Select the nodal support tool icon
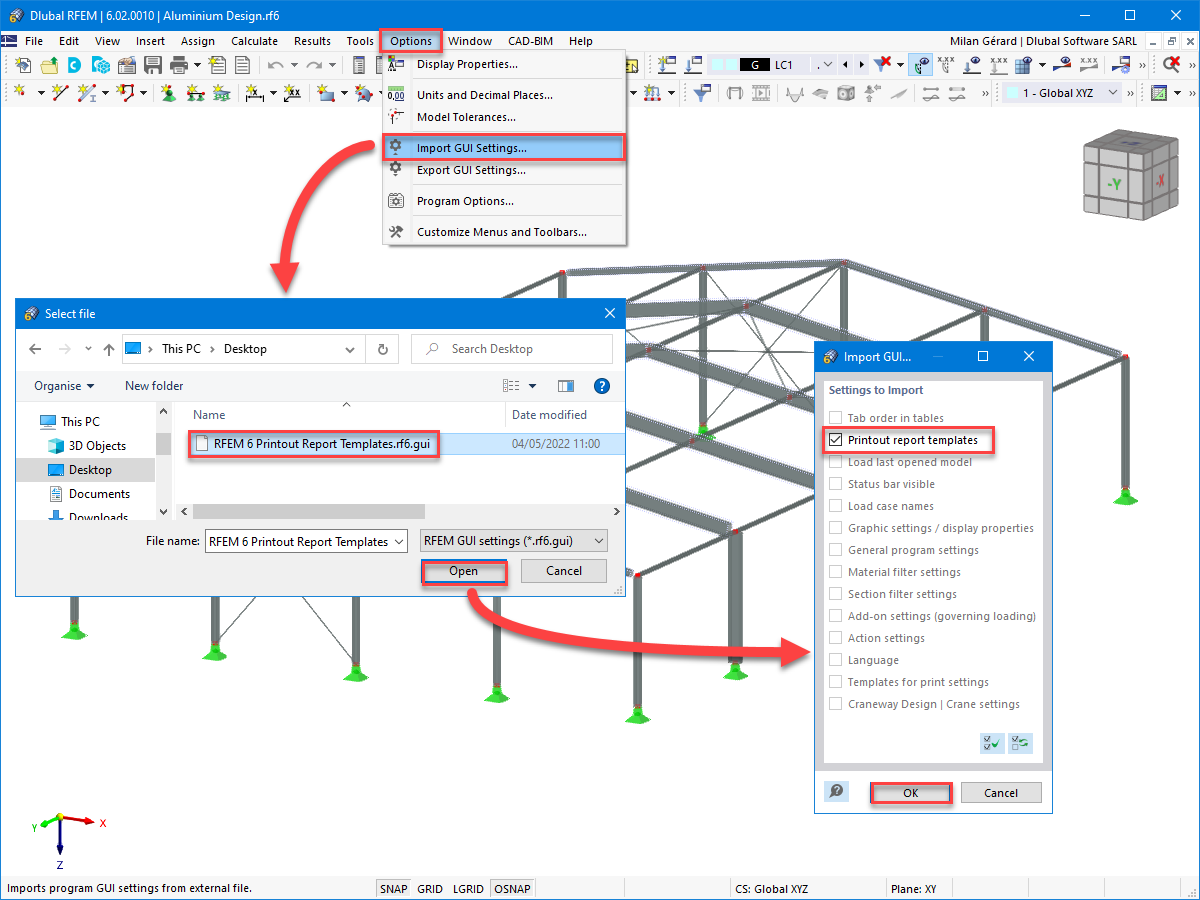The height and width of the screenshot is (900, 1200). [x=168, y=93]
